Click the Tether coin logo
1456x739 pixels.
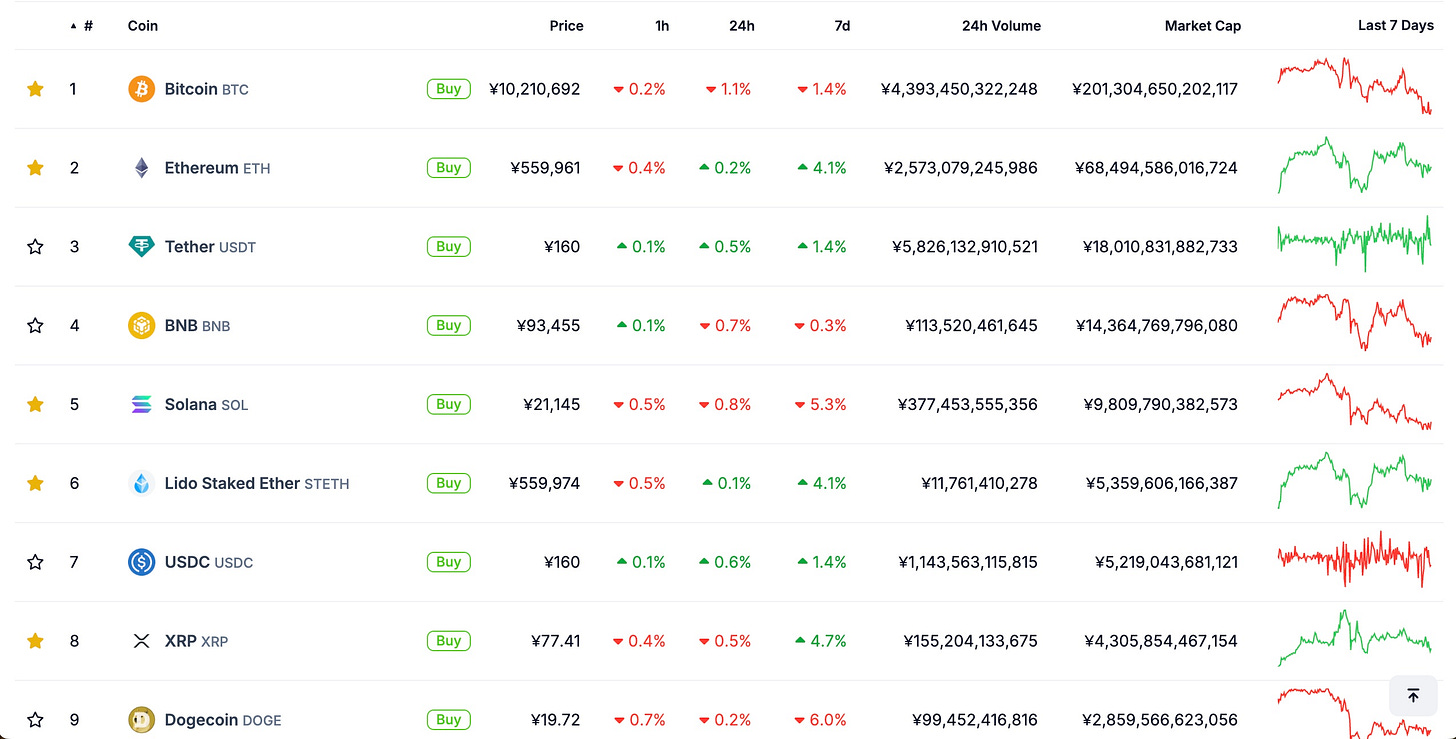pyautogui.click(x=141, y=247)
